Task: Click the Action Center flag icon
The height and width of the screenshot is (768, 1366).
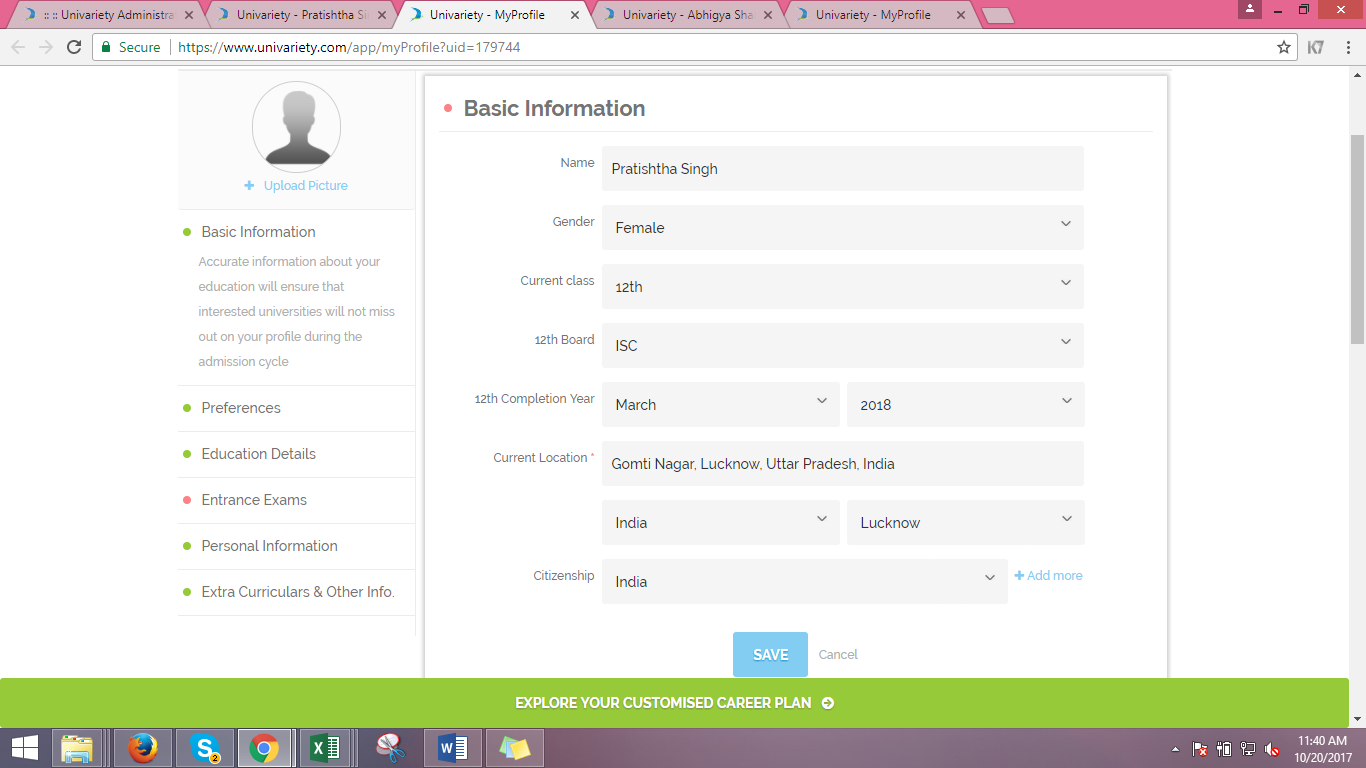Action: 1200,749
